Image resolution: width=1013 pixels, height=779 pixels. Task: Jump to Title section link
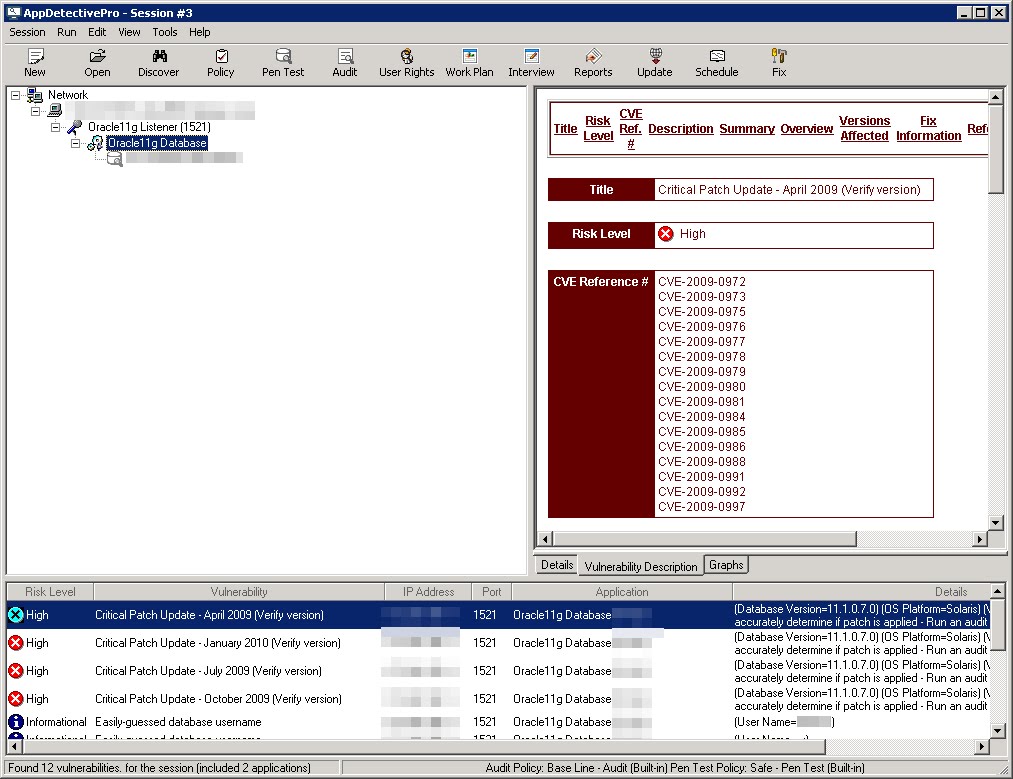[565, 129]
